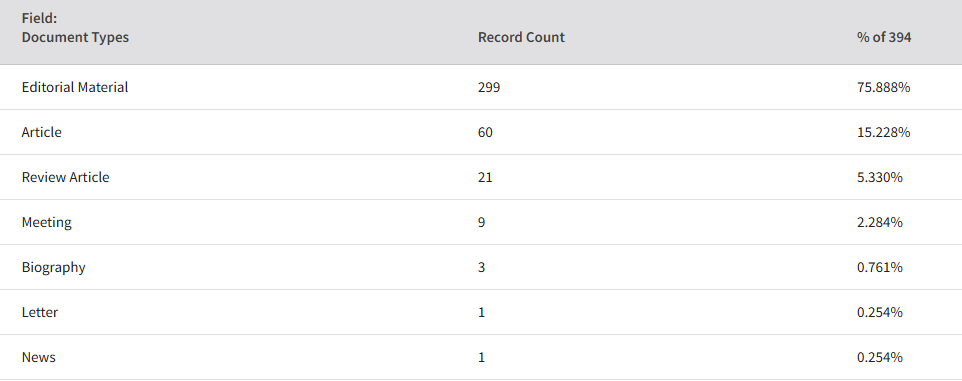This screenshot has height=381, width=962.
Task: Click the 5.330% percentage value
Action: tap(880, 177)
